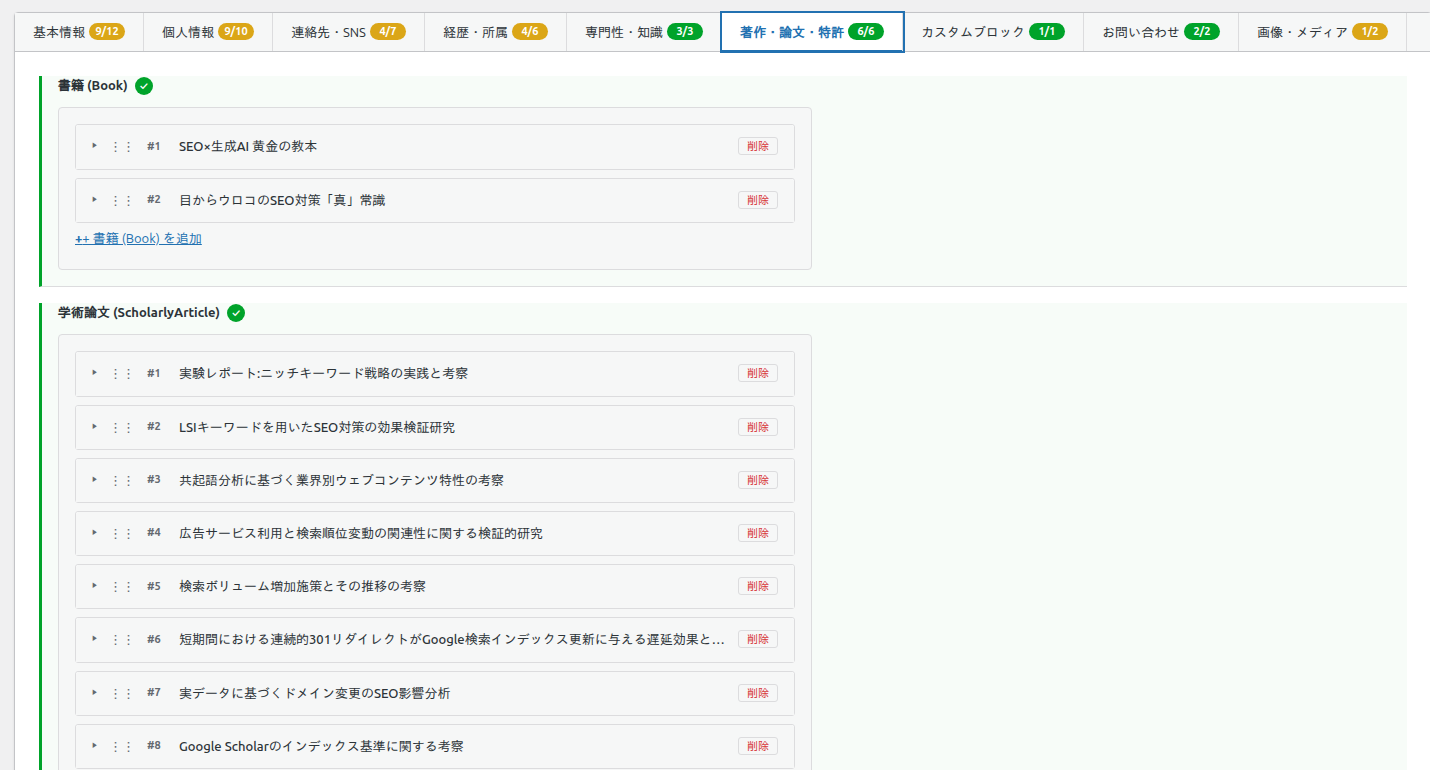Expand book row SEO×生成AI 黄金の教本
This screenshot has height=770, width=1430.
pyautogui.click(x=95, y=146)
